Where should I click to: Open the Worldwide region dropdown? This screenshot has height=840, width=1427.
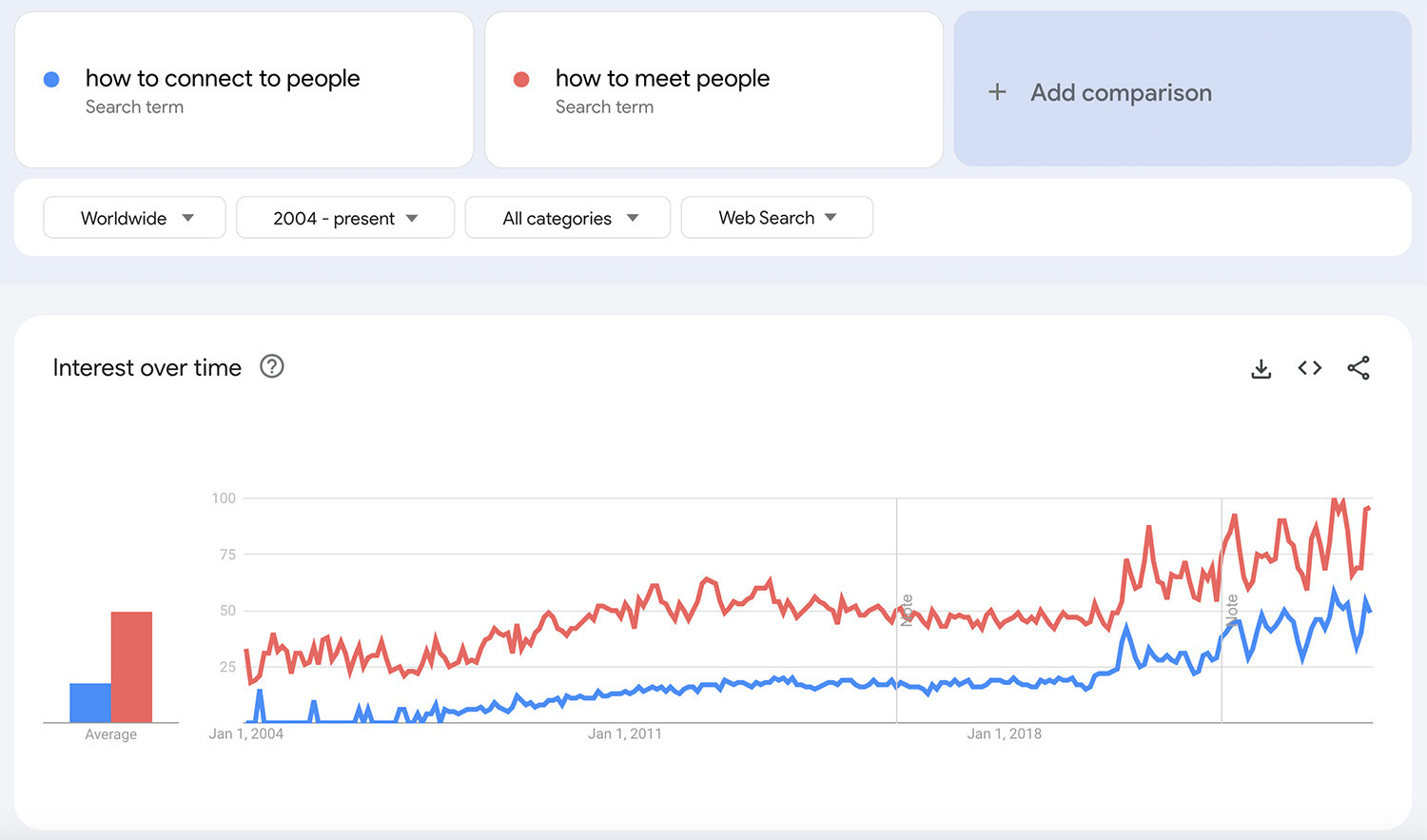click(134, 218)
